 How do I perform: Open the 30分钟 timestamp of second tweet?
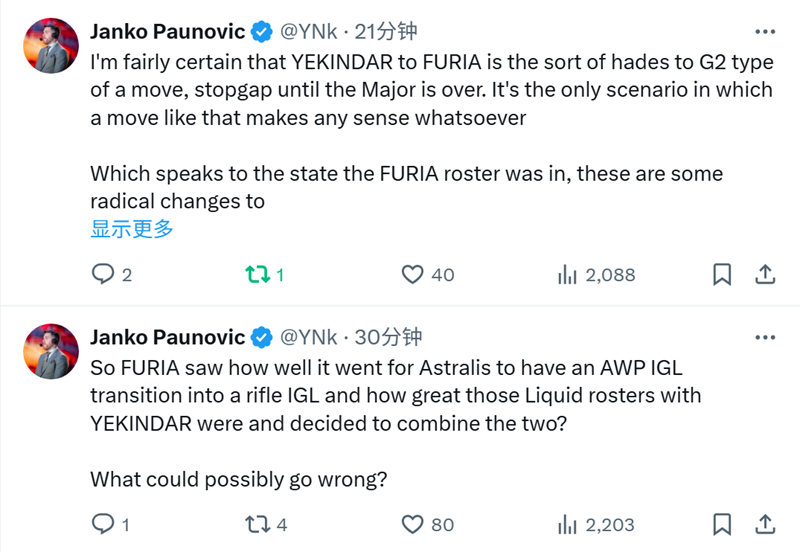[x=389, y=337]
